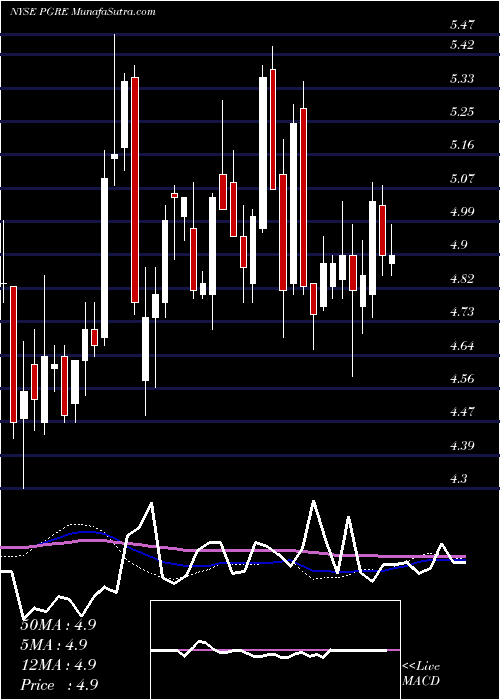The width and height of the screenshot is (500, 700).
Task: Click the NYSE PGRE MunafaSutra.com title text
Action: 83,12
